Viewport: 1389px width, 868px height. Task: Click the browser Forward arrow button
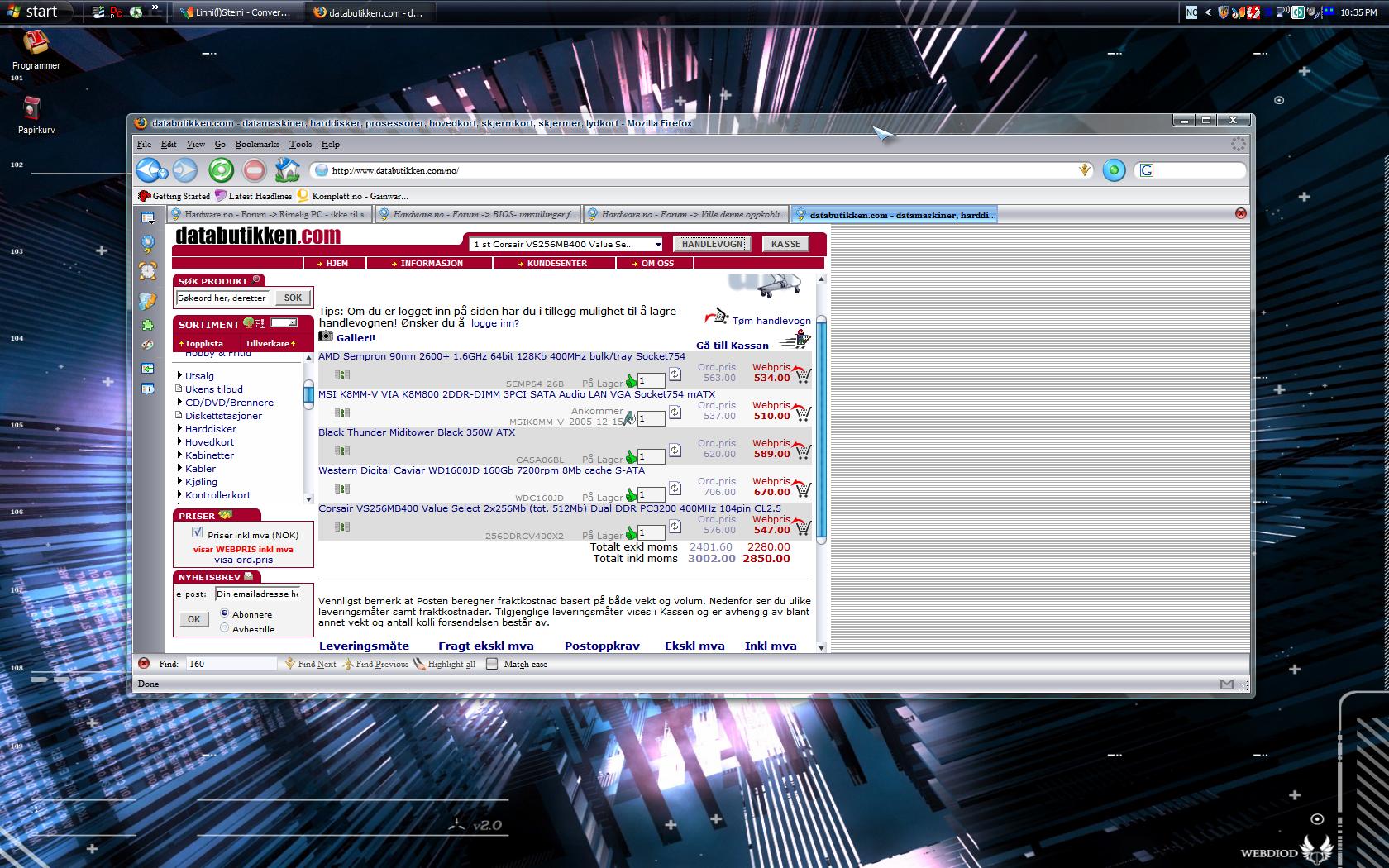click(185, 170)
